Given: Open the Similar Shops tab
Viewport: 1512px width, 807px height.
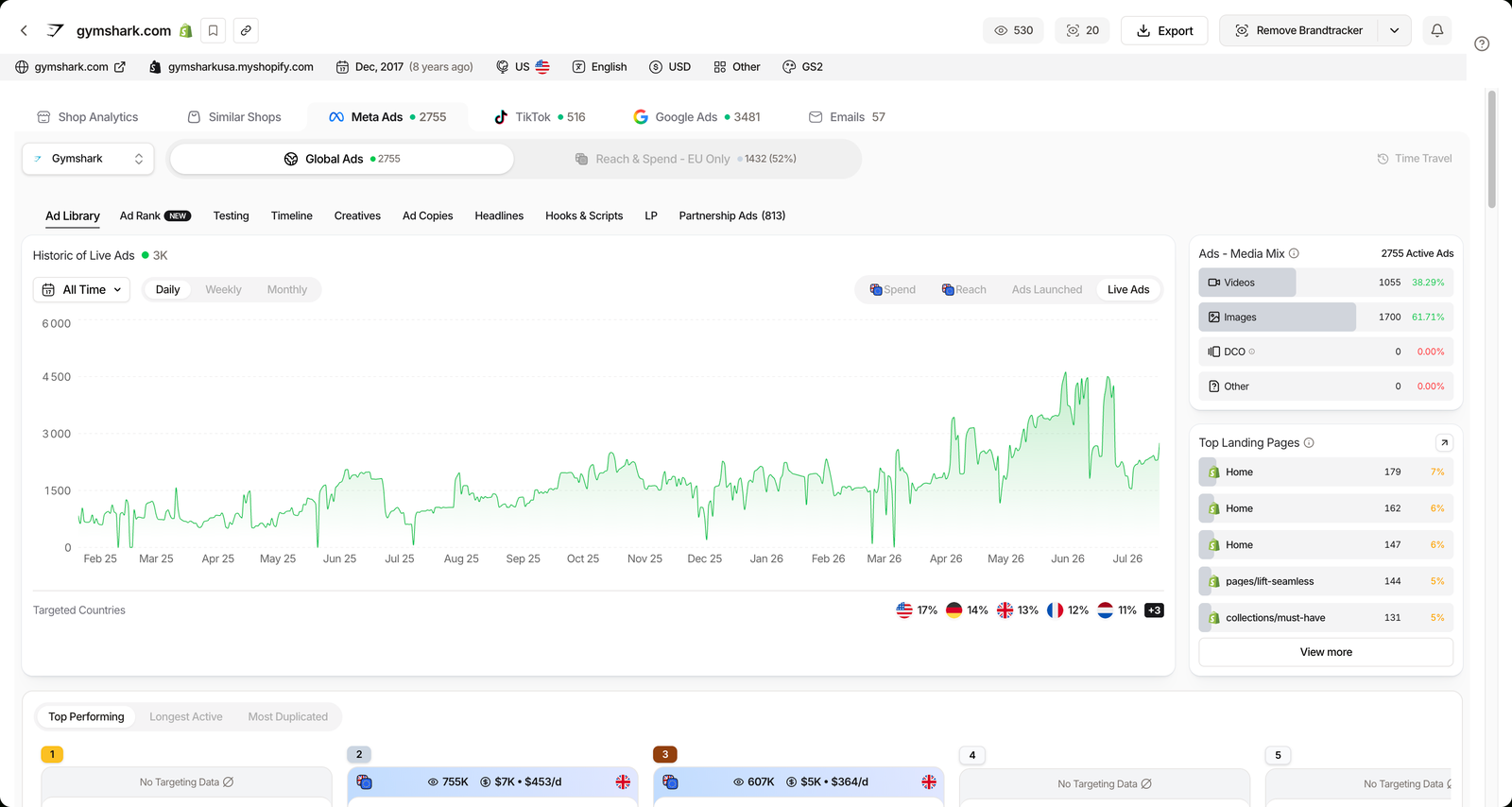Looking at the screenshot, I should coord(234,117).
